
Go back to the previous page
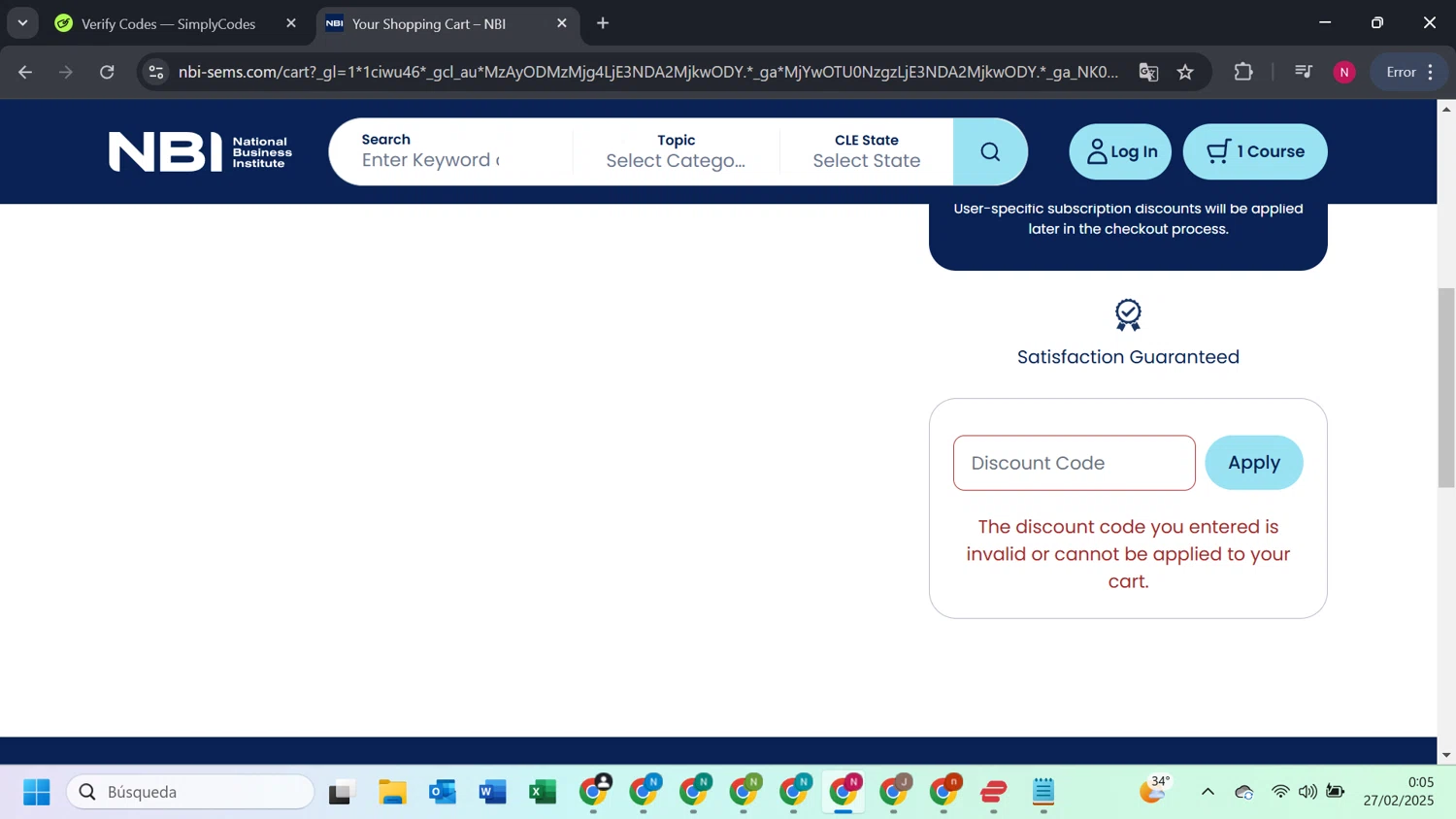[25, 72]
